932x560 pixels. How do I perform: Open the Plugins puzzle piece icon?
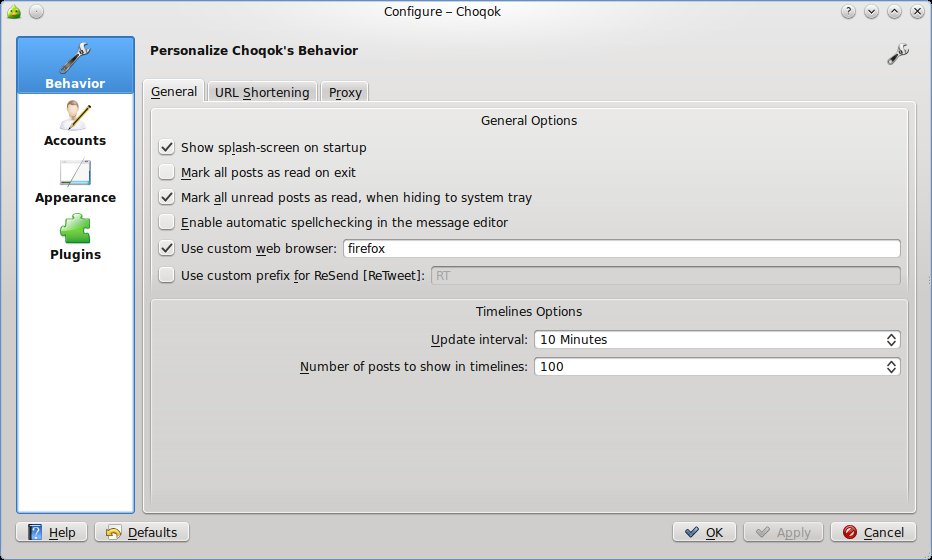tap(75, 230)
